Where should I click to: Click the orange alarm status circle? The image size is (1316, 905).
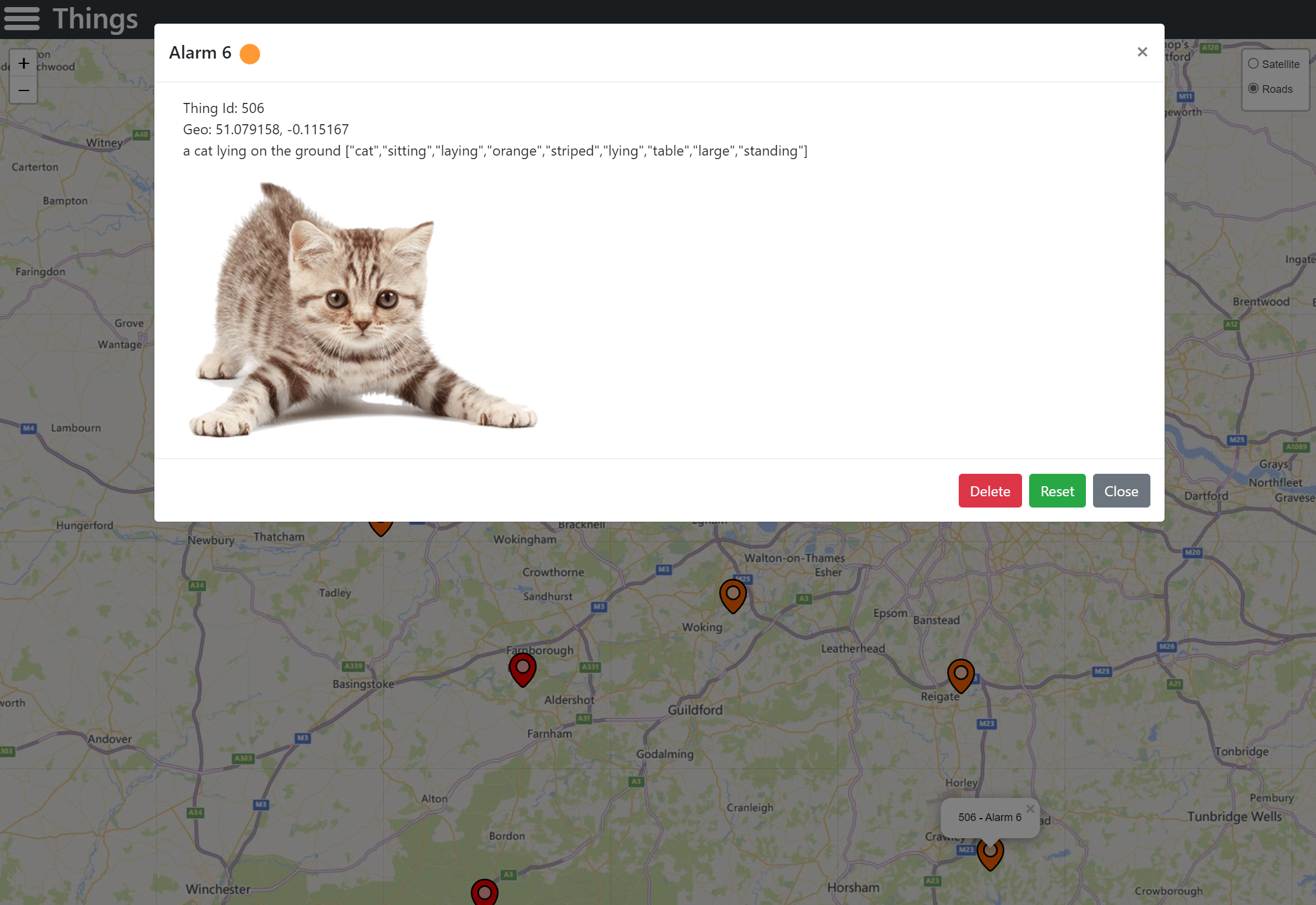(x=250, y=54)
